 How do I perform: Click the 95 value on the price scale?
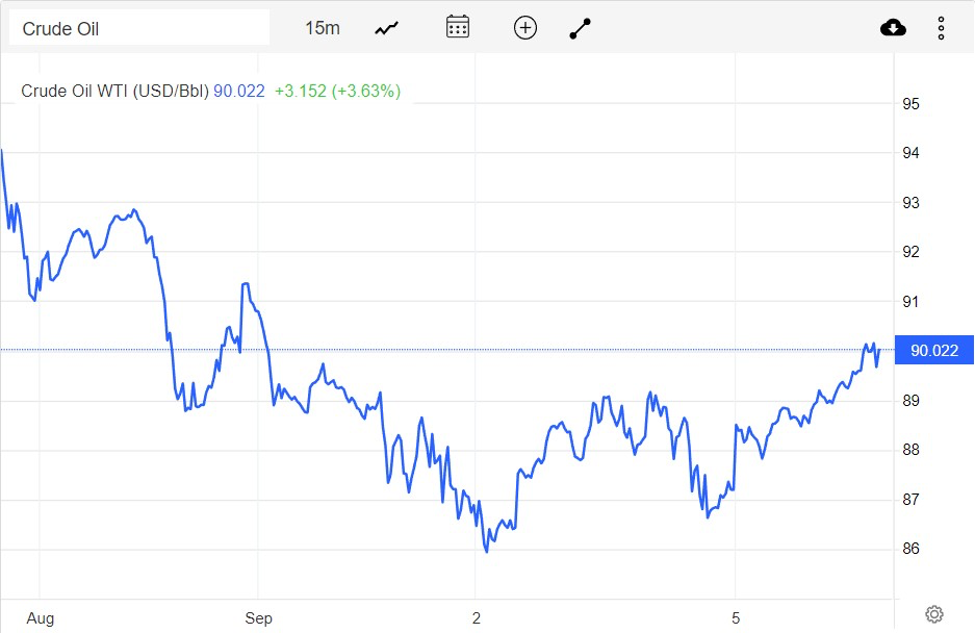pos(910,104)
